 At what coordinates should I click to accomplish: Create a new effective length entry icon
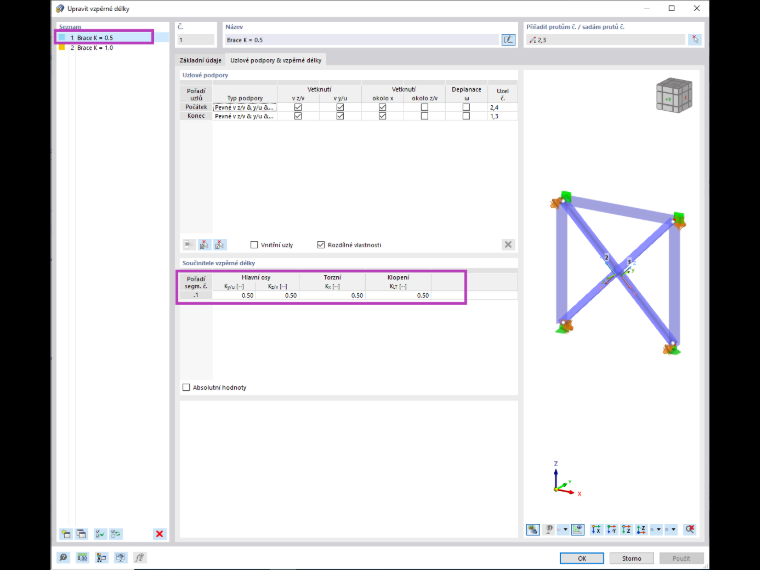pos(66,534)
